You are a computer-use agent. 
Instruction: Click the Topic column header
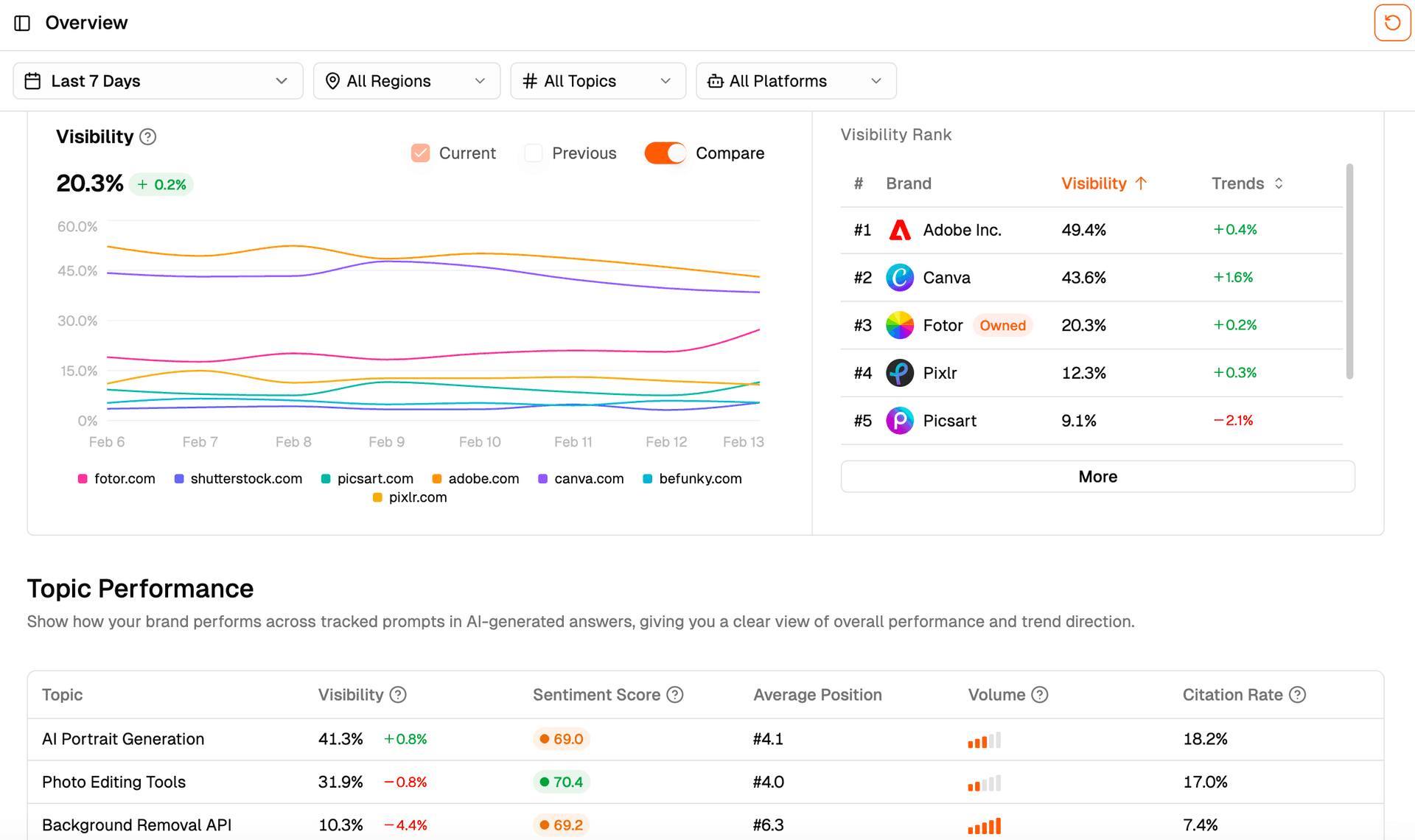click(62, 695)
